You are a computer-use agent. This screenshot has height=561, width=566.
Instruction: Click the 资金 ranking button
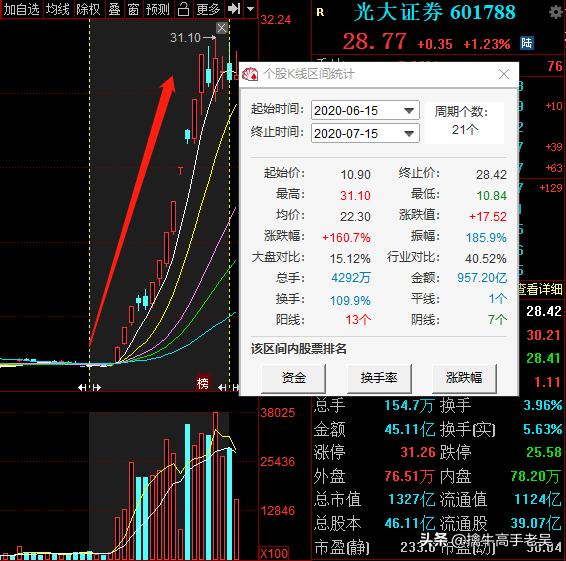[293, 378]
